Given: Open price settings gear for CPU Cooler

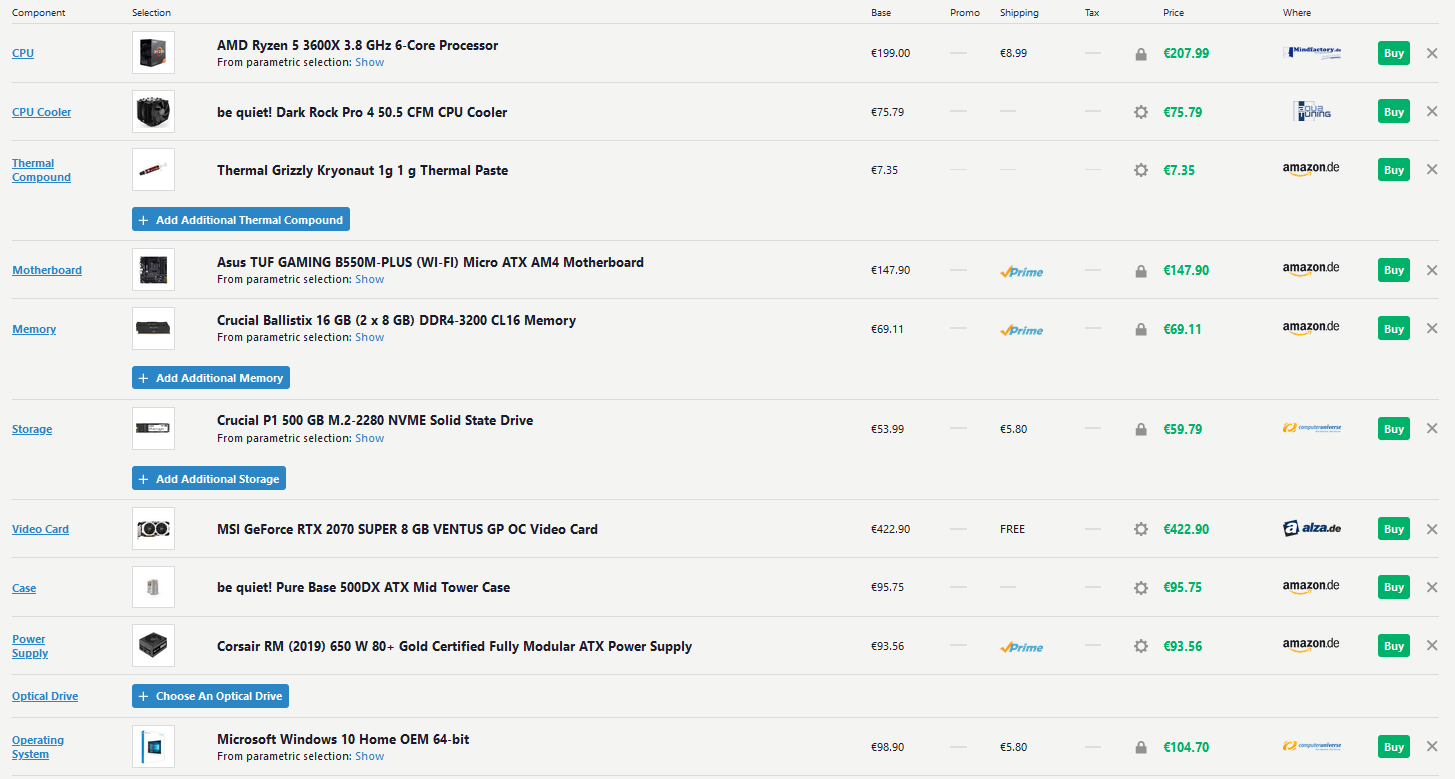Looking at the screenshot, I should coord(1141,112).
